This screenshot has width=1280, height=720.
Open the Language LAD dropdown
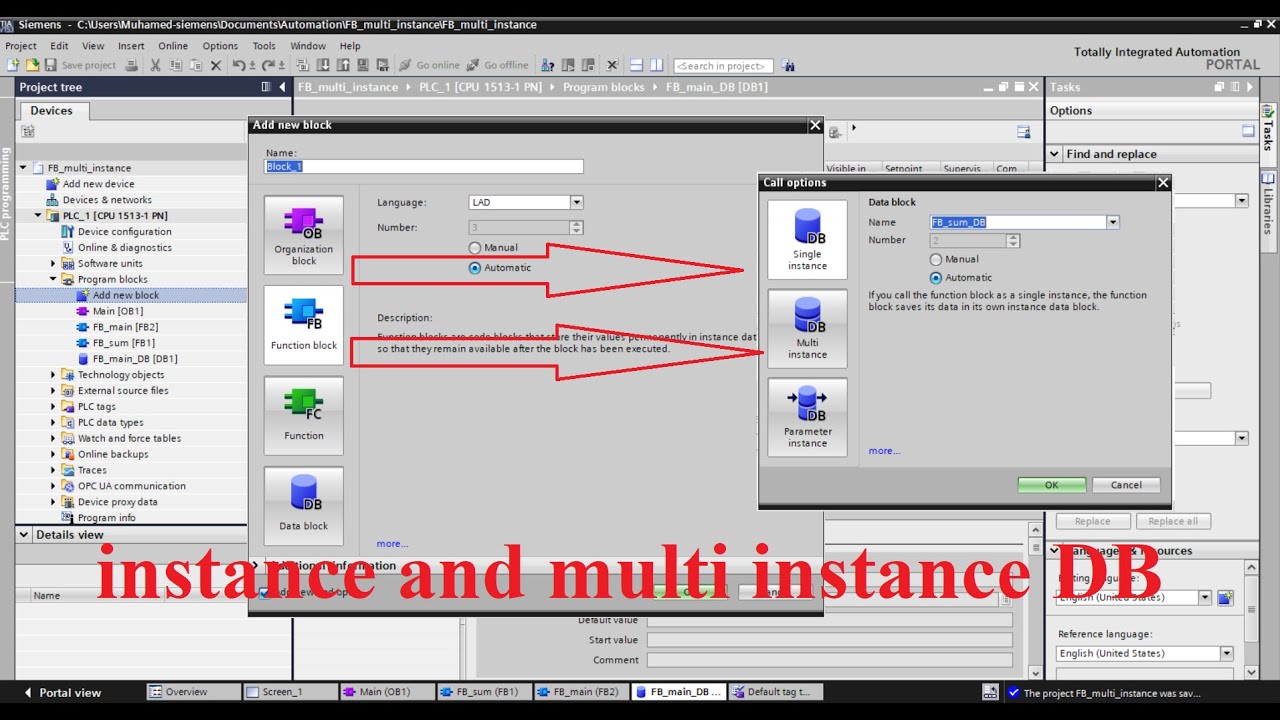[x=576, y=202]
